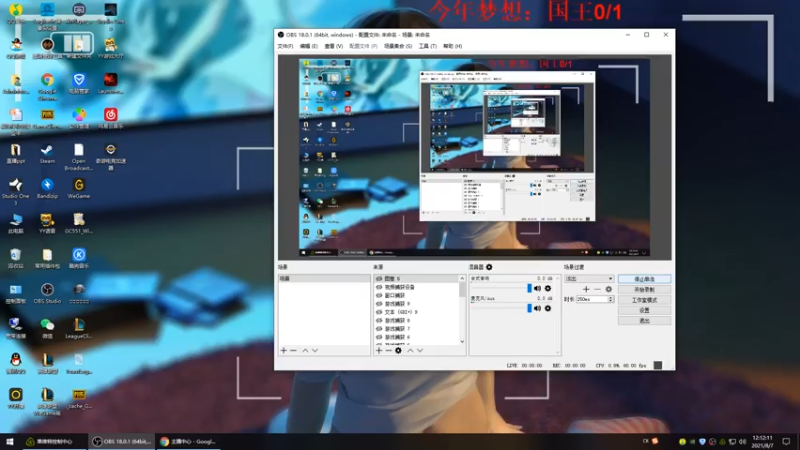This screenshot has width=800, height=450.
Task: Open the OBS Studio desktop icon
Action: click(47, 294)
